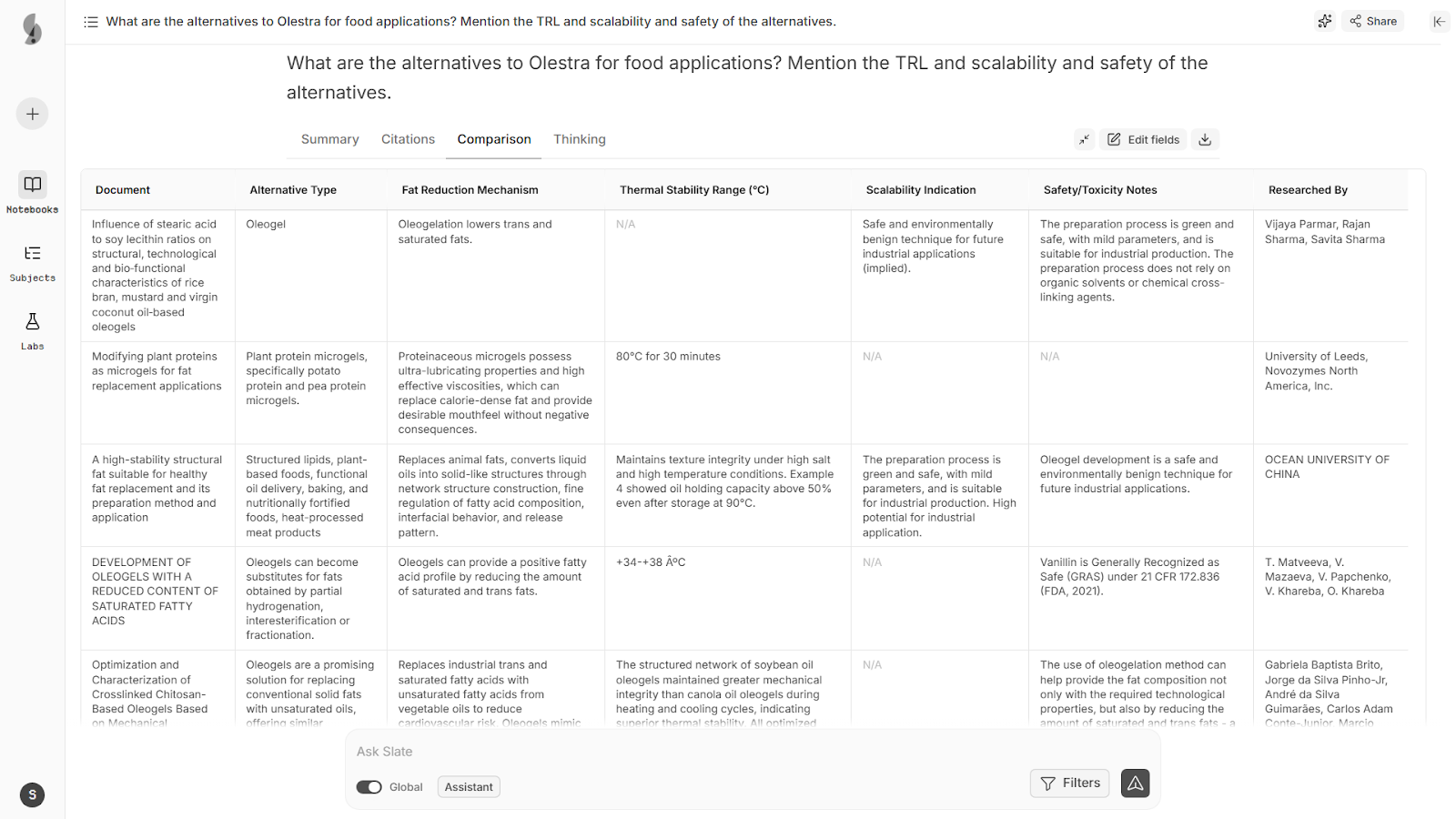Open the conversation list menu icon
Viewport: 1456px width, 819px height.
point(91,22)
